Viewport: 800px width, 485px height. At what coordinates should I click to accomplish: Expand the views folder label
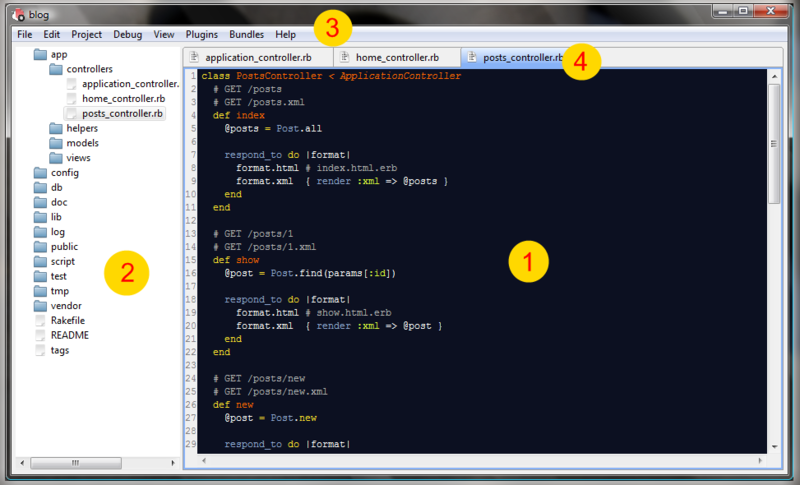[x=79, y=158]
